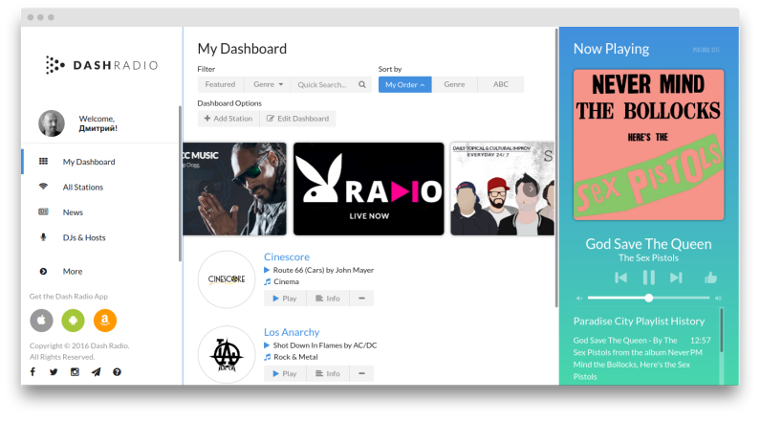Viewport: 760px width, 422px height.
Task: Click the low volume speaker icon
Action: (579, 298)
